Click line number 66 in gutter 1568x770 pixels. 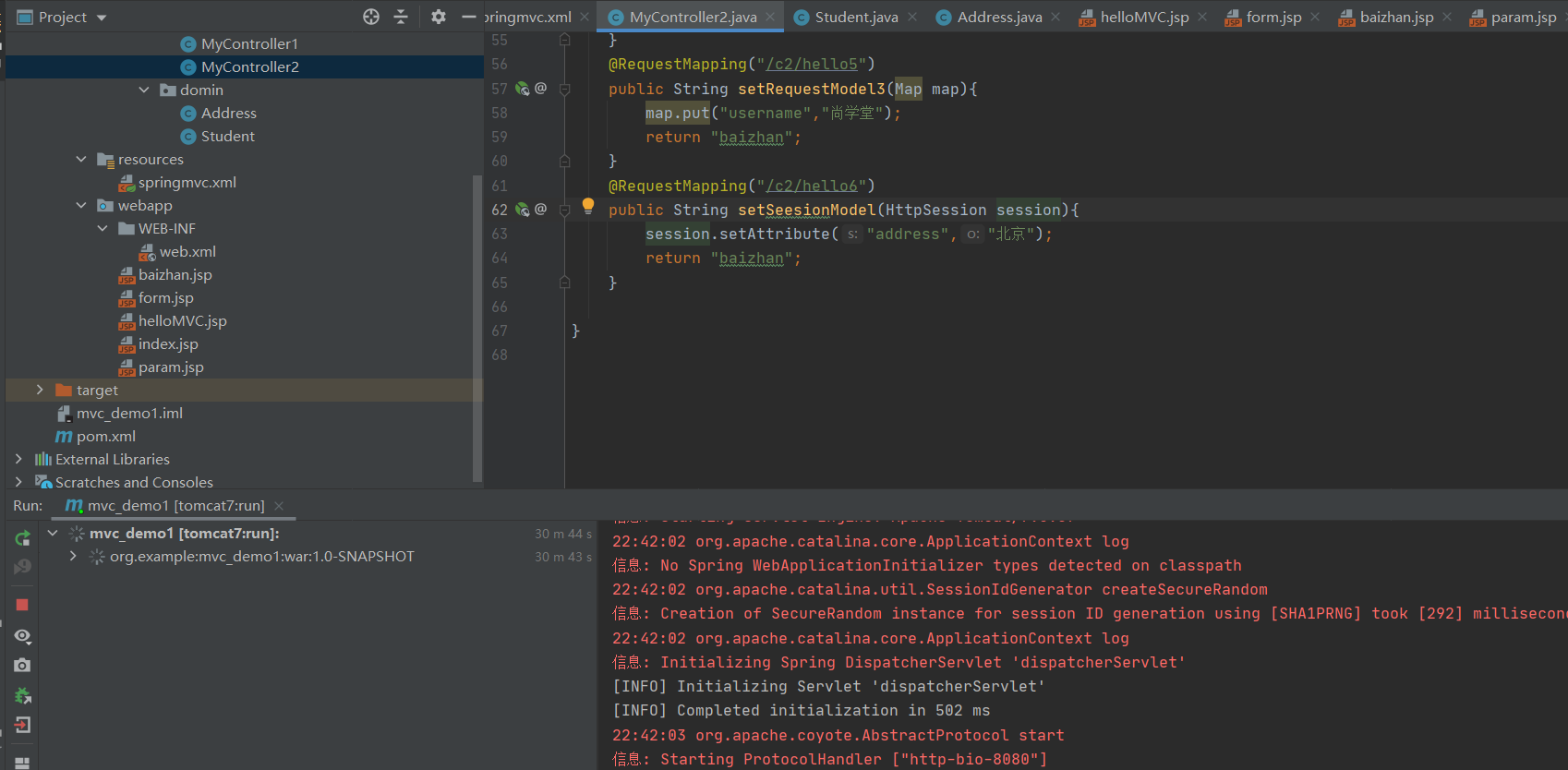pyautogui.click(x=500, y=307)
